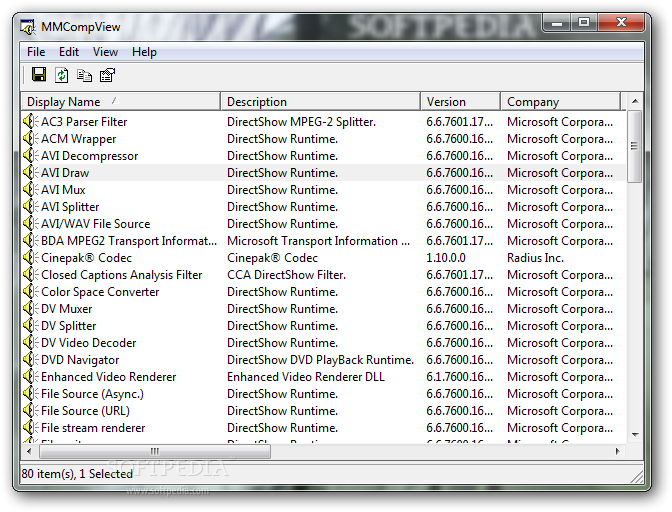Image resolution: width=672 pixels, height=512 pixels.
Task: Click the DirectShow MPEG-2 Splitter. description
Action: click(x=301, y=122)
